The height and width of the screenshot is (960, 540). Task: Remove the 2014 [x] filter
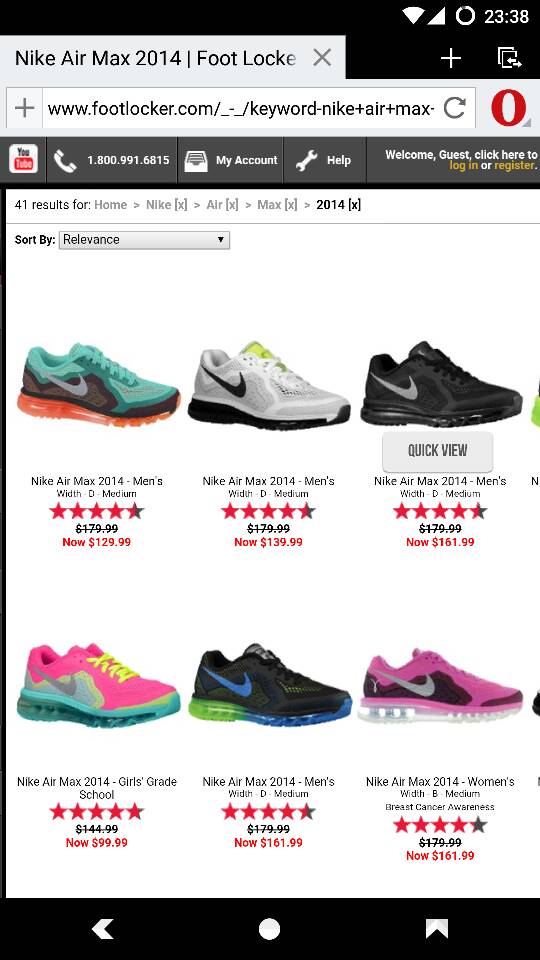[x=339, y=205]
